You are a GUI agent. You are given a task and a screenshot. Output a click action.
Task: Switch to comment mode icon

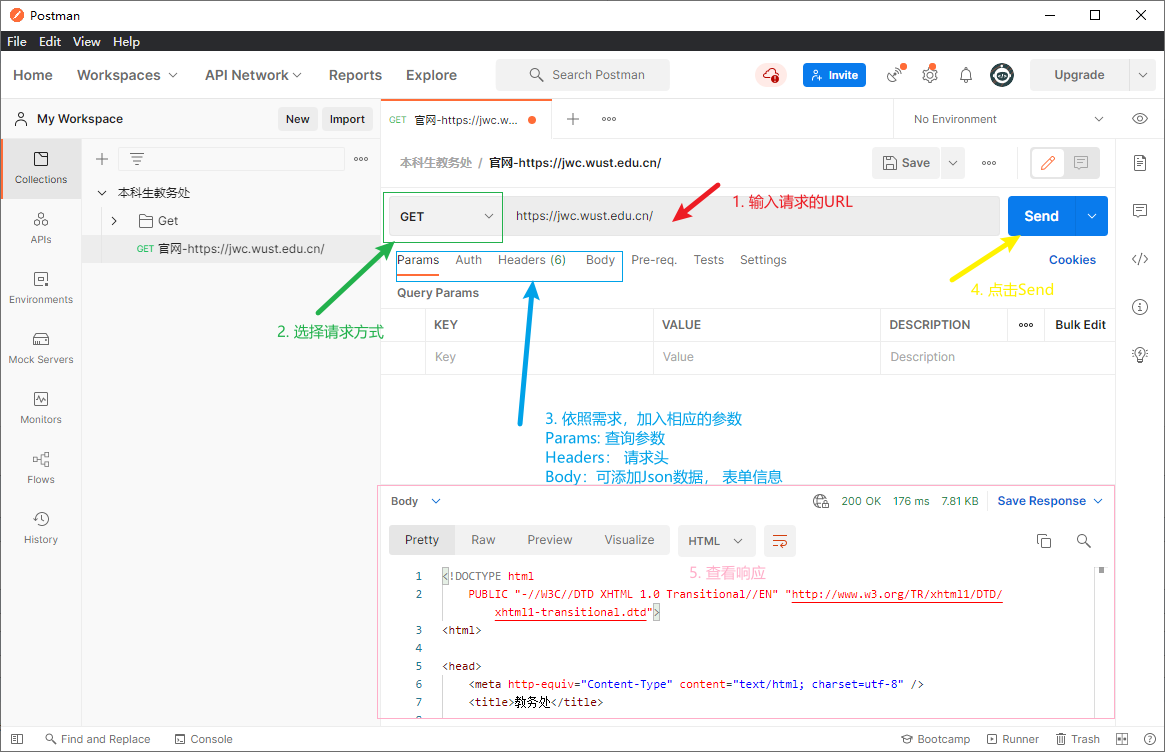1081,163
